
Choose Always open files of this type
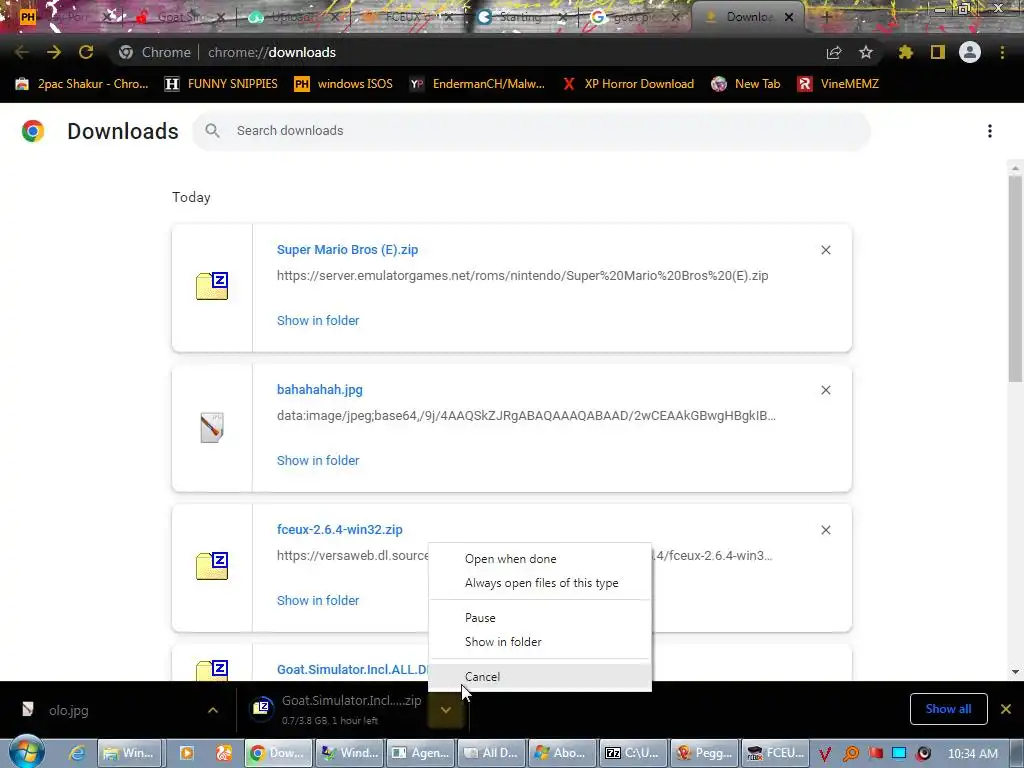point(539,583)
